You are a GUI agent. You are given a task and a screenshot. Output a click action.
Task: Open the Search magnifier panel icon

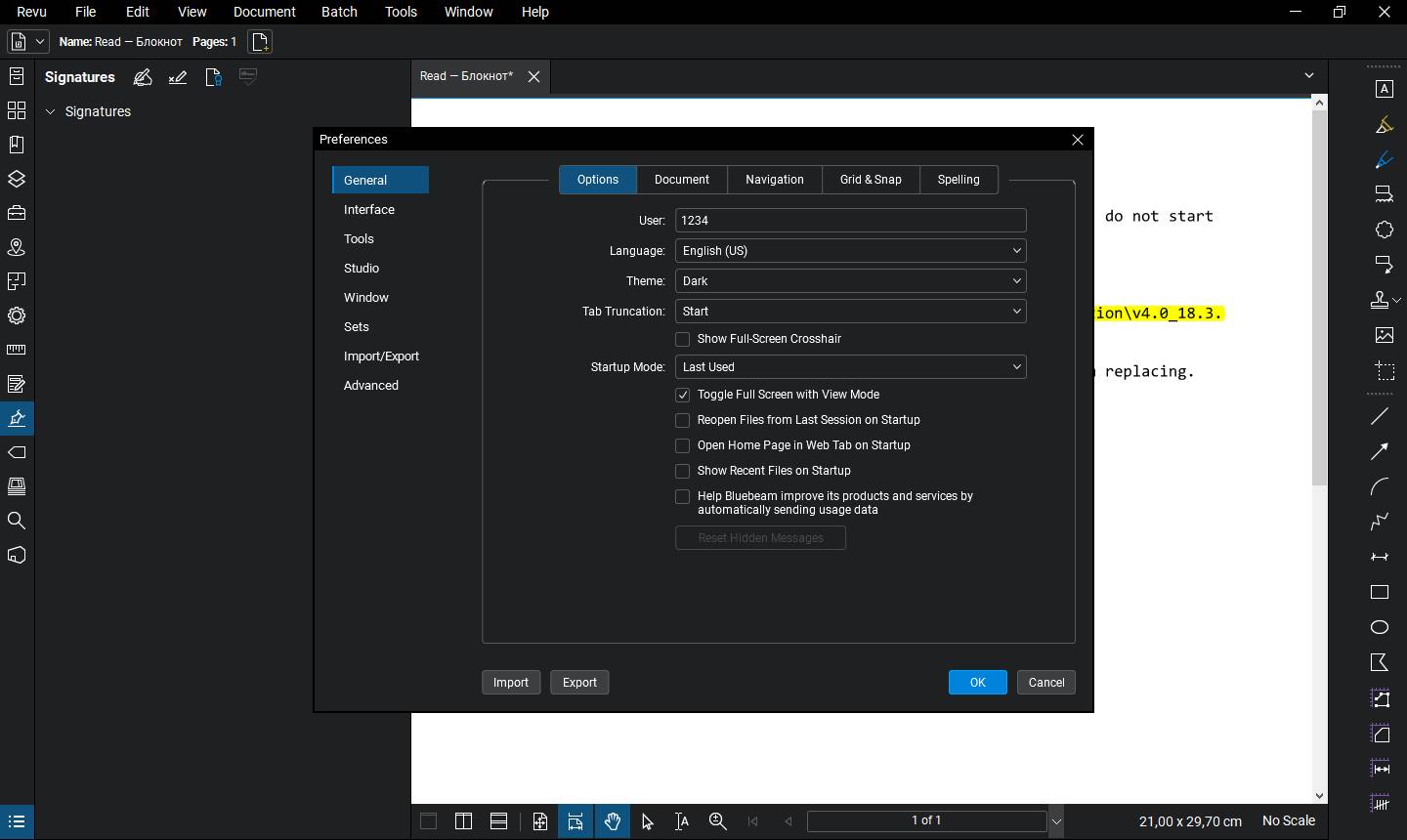17,521
